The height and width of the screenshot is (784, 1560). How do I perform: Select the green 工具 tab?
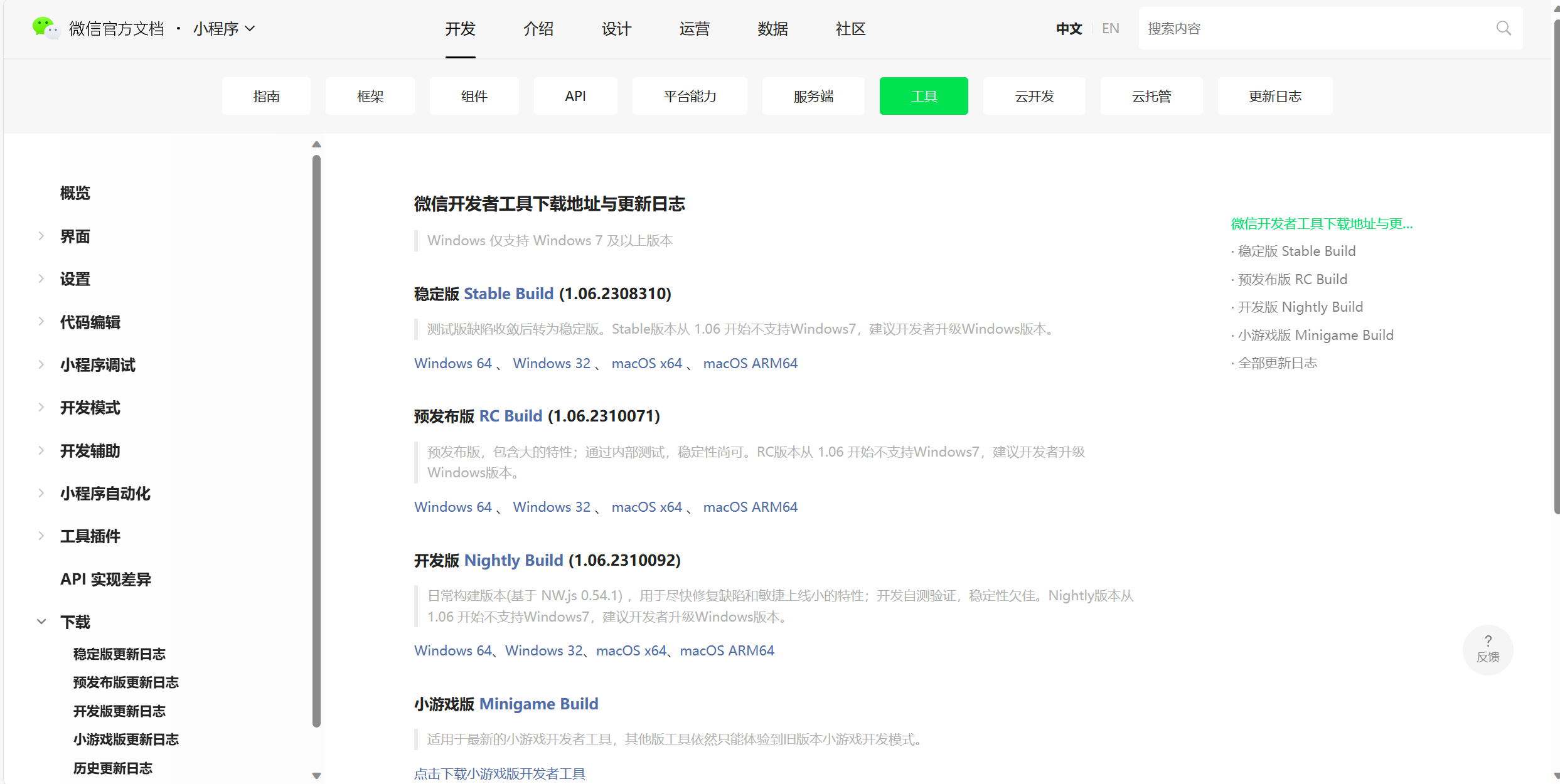tap(924, 96)
